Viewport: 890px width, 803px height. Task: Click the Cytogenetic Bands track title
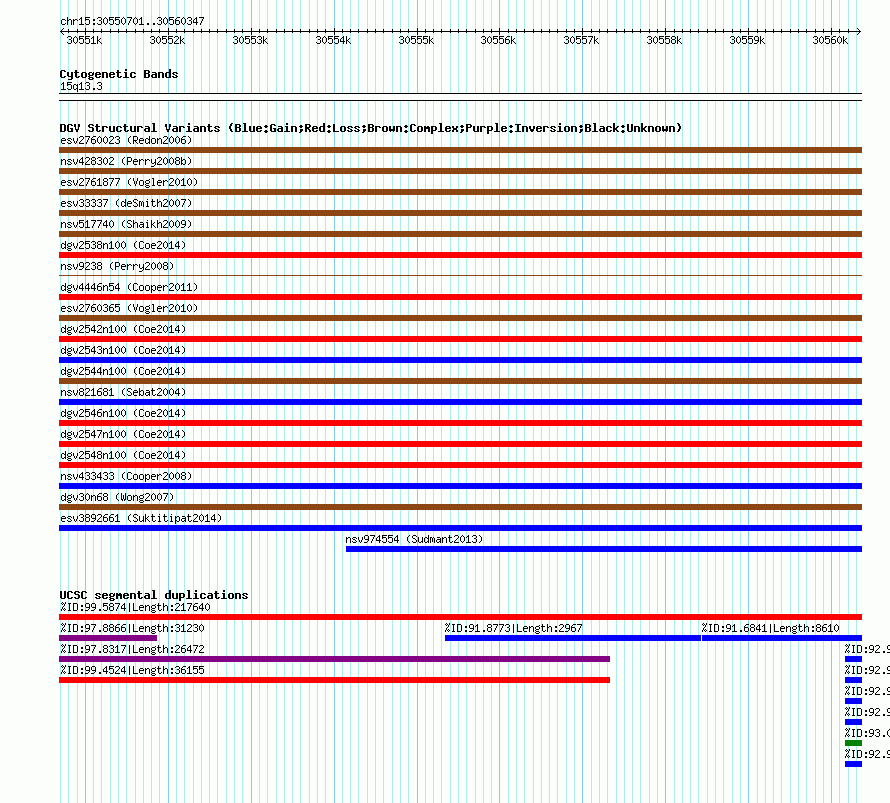click(x=119, y=74)
